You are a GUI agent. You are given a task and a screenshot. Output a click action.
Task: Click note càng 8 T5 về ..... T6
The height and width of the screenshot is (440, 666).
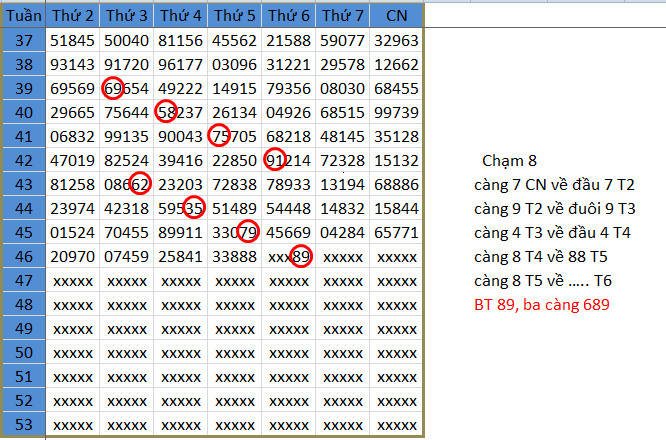[x=543, y=281]
